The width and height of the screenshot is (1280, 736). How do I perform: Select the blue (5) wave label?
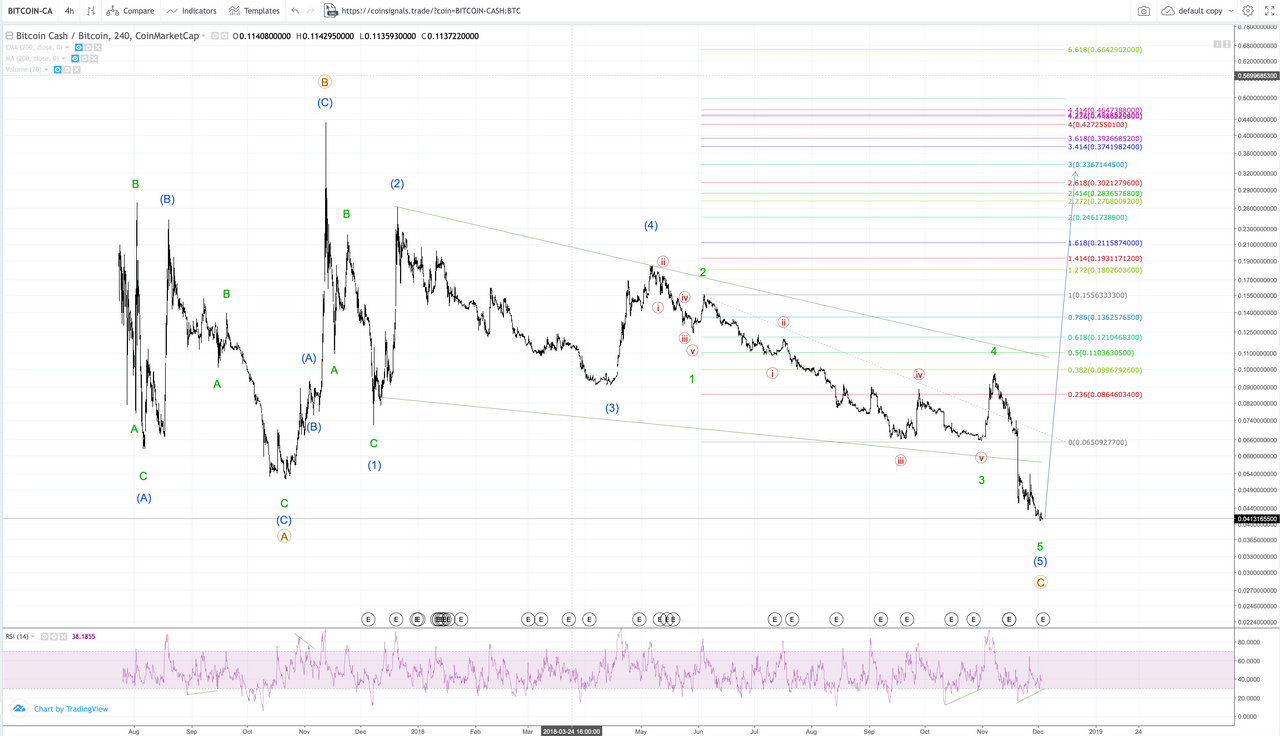tap(1040, 563)
